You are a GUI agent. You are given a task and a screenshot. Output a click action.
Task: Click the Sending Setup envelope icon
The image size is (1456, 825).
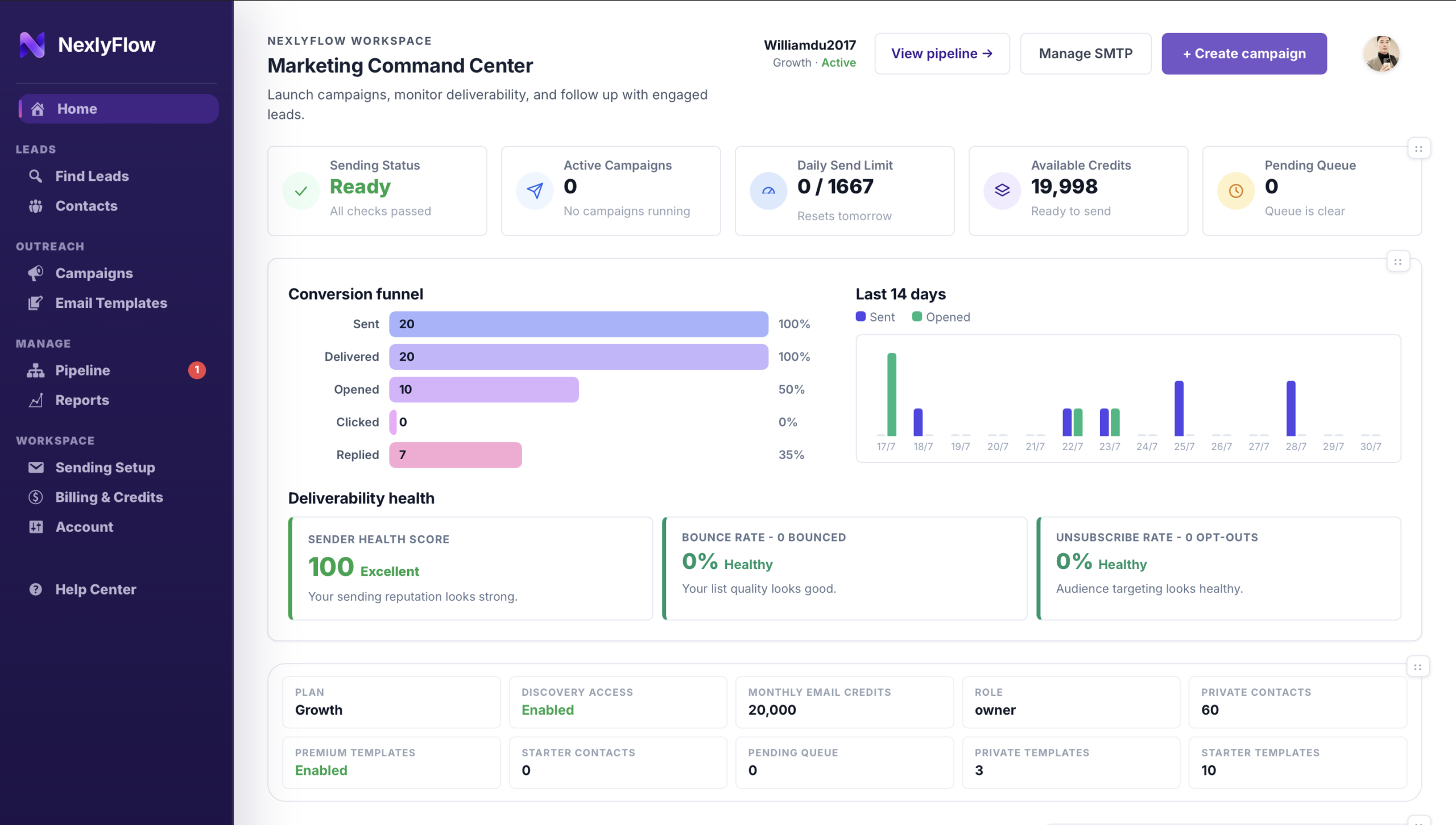(36, 467)
